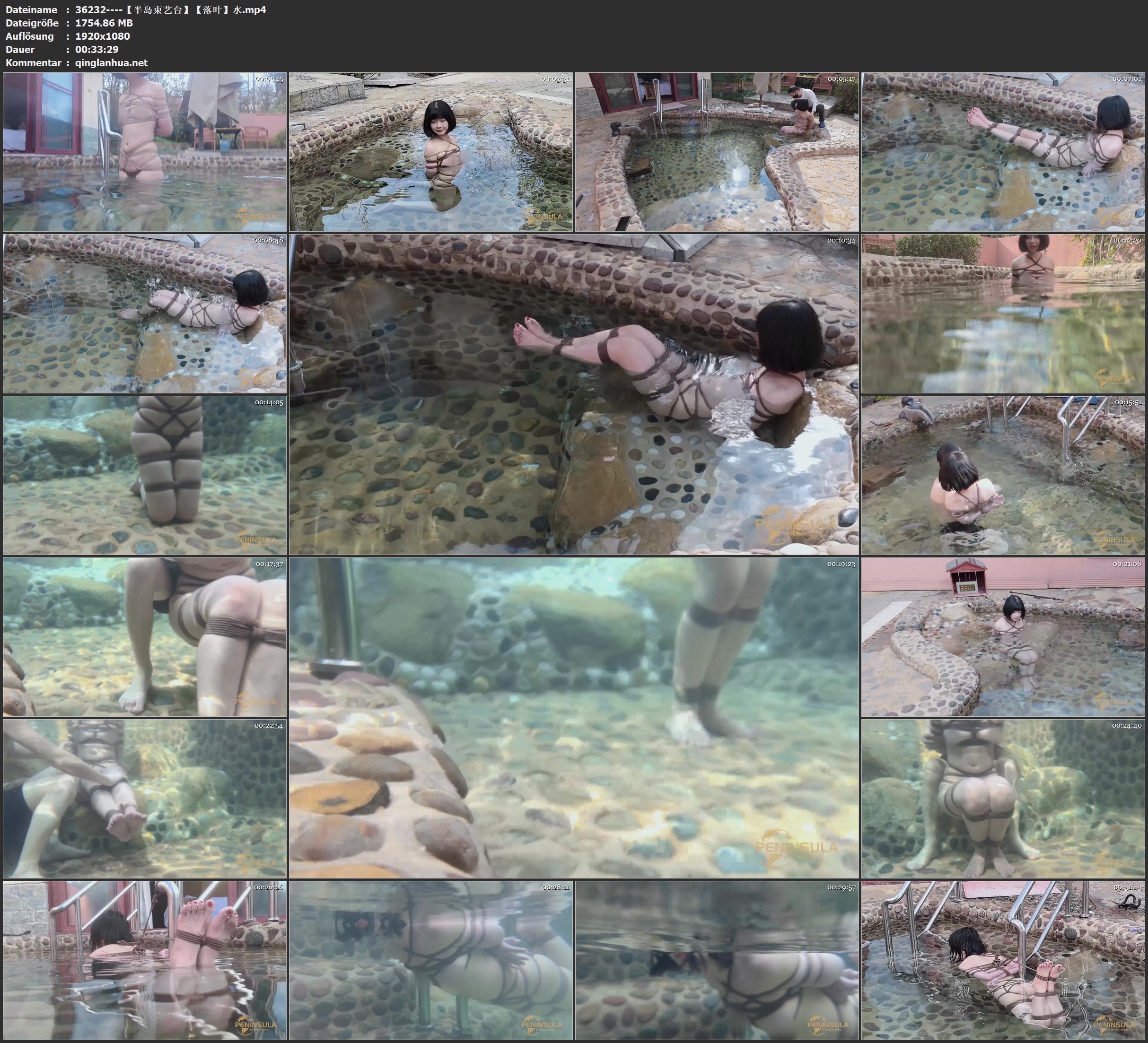Select the thumbnail labeled 00:21:08
The image size is (1148, 1043).
[x=1003, y=637]
